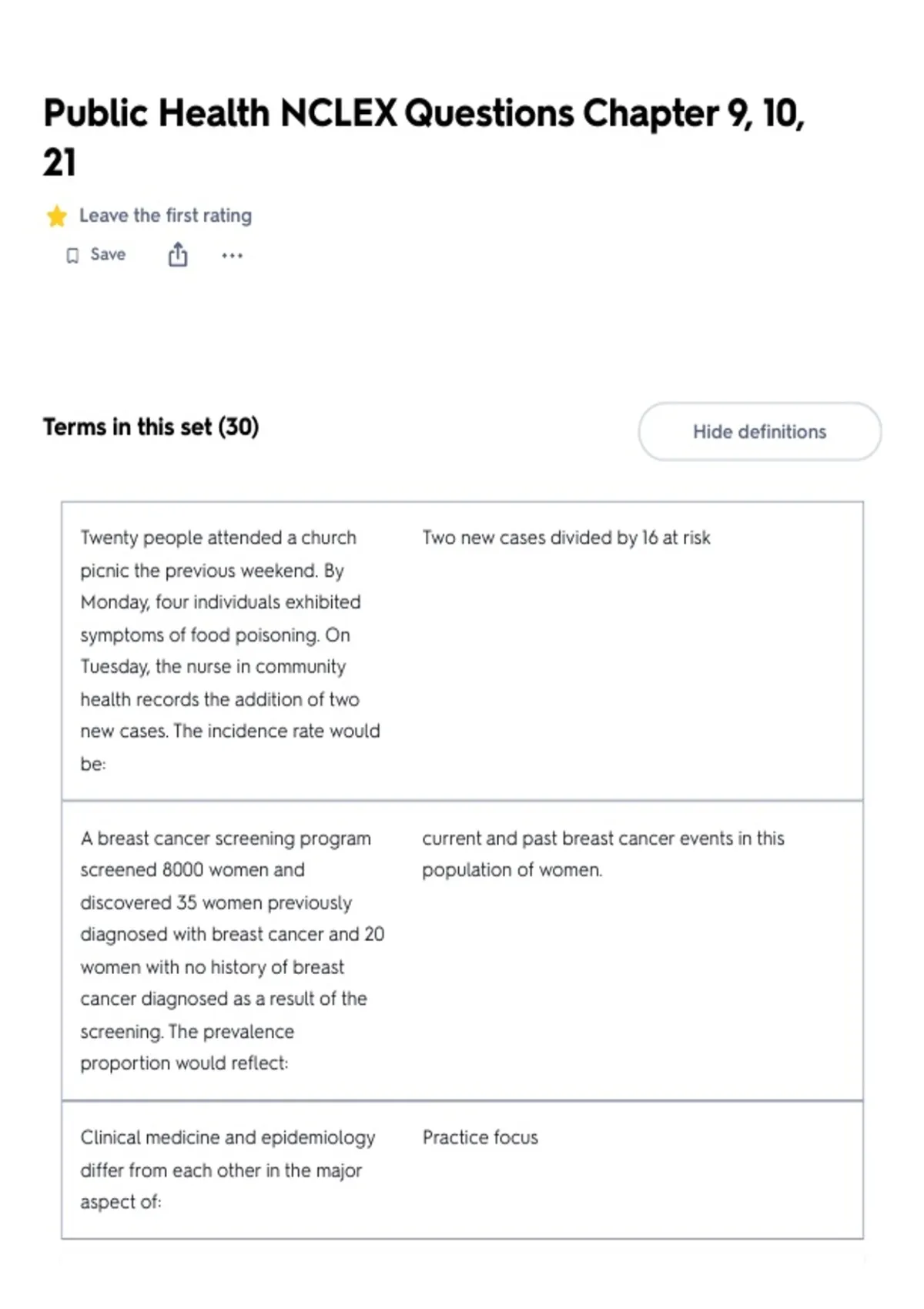
Task: Click the Save label text
Action: (108, 254)
